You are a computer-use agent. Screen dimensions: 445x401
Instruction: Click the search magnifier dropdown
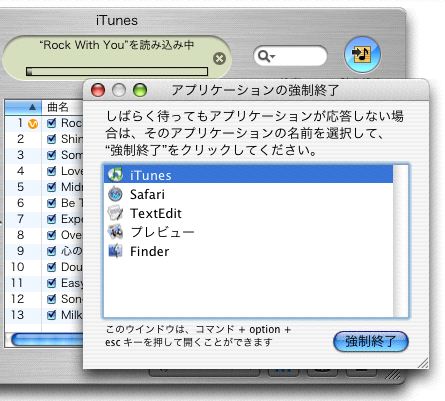(x=266, y=56)
